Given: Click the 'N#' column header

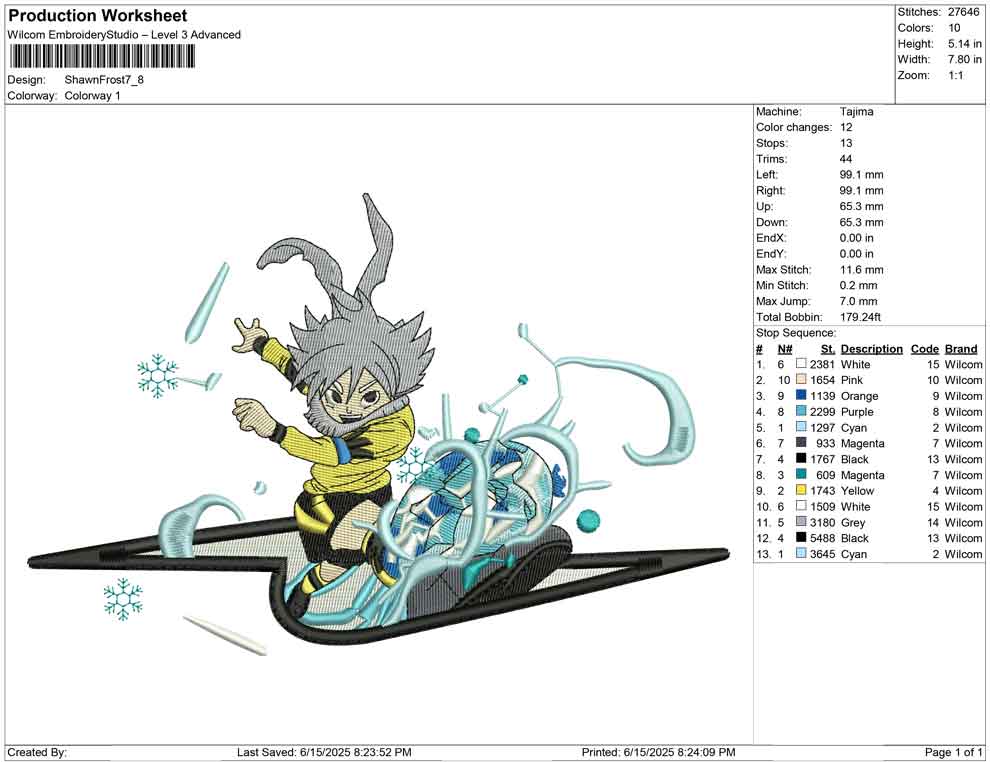Looking at the screenshot, I should (785, 348).
